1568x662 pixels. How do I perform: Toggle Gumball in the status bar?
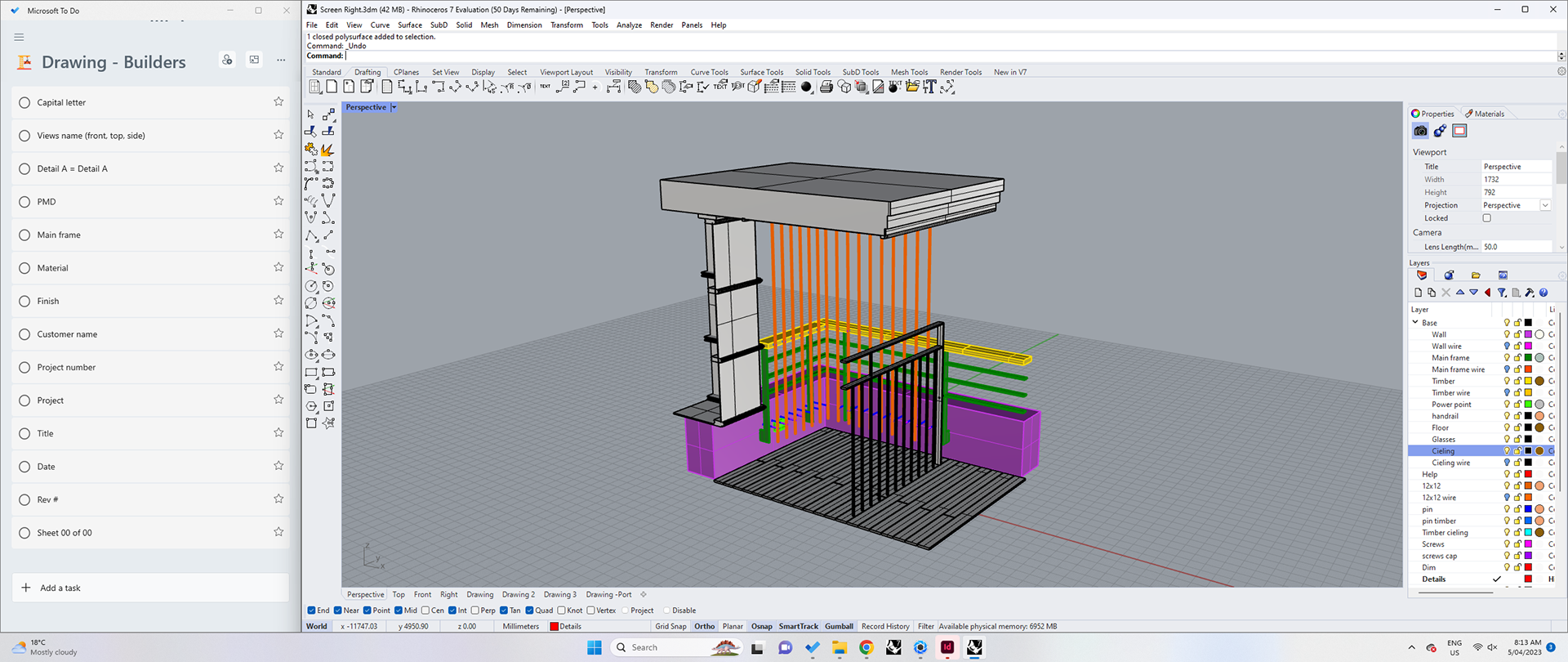(839, 627)
